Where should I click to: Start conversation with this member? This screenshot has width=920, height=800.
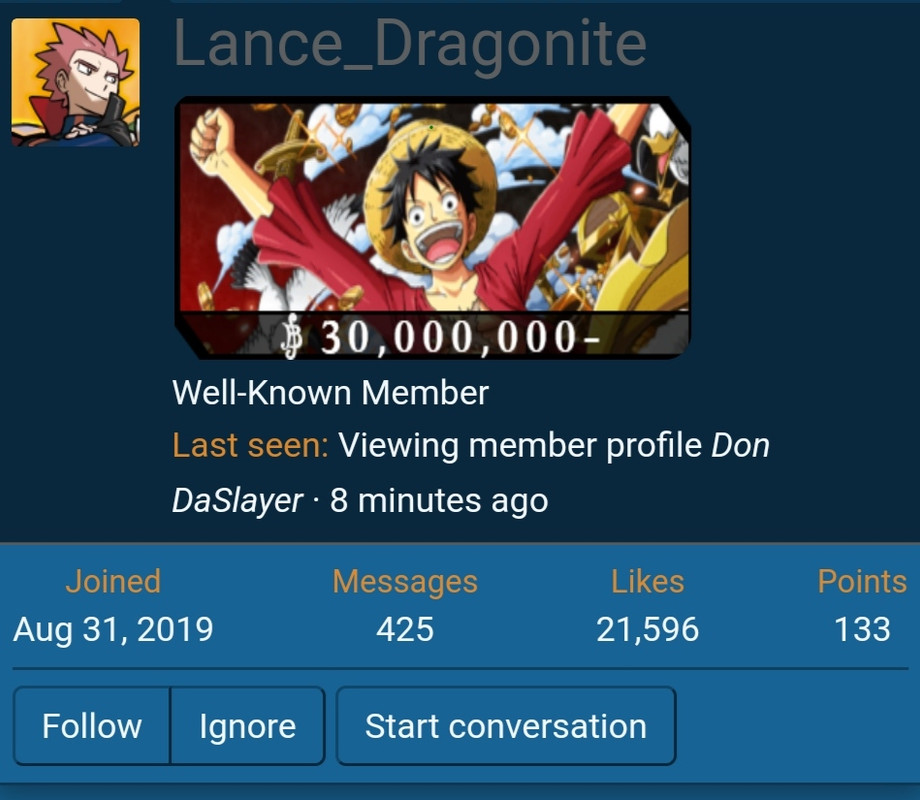pyautogui.click(x=506, y=726)
